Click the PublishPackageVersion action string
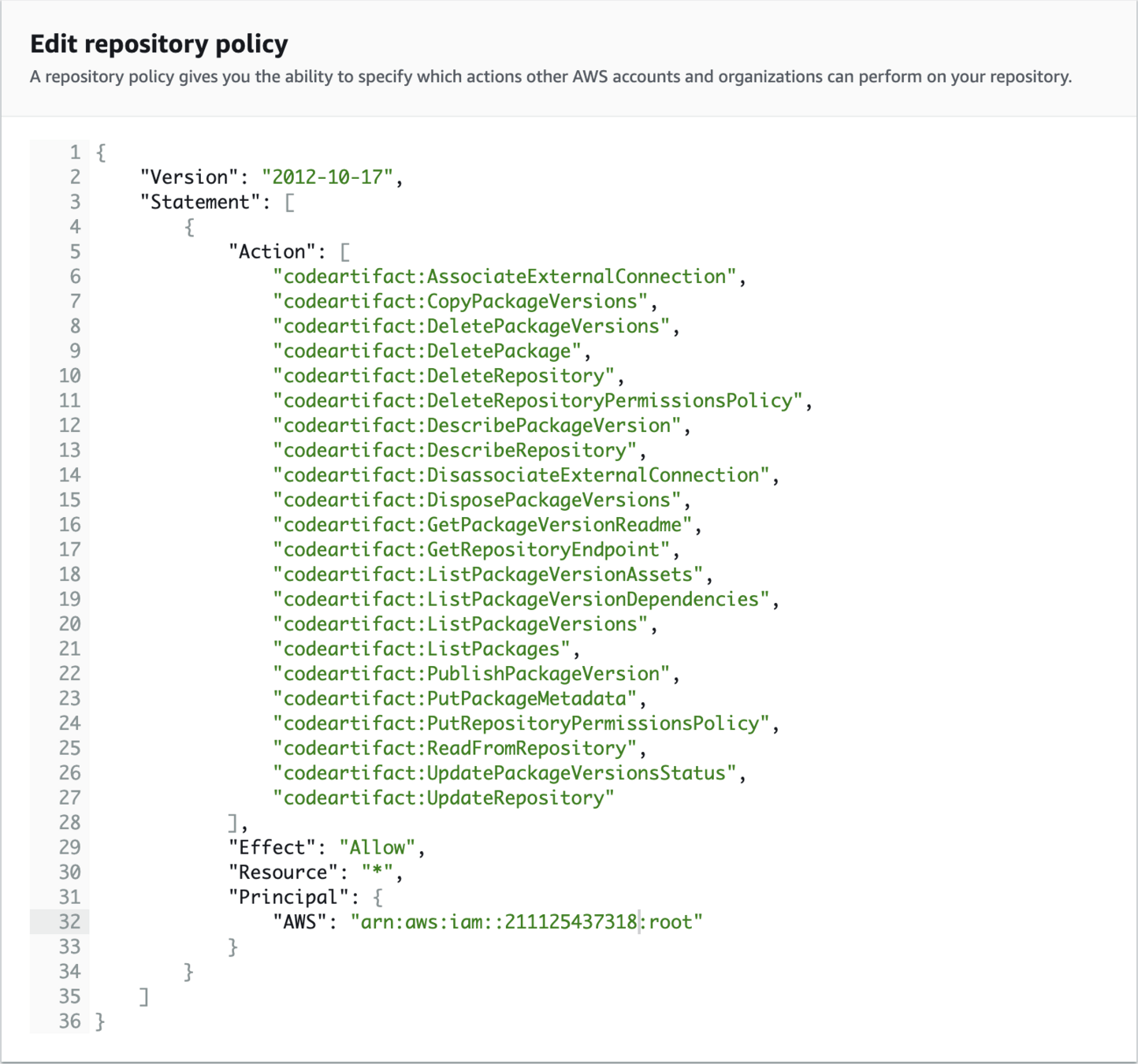Screen dimensions: 1138x1064 [x=471, y=674]
